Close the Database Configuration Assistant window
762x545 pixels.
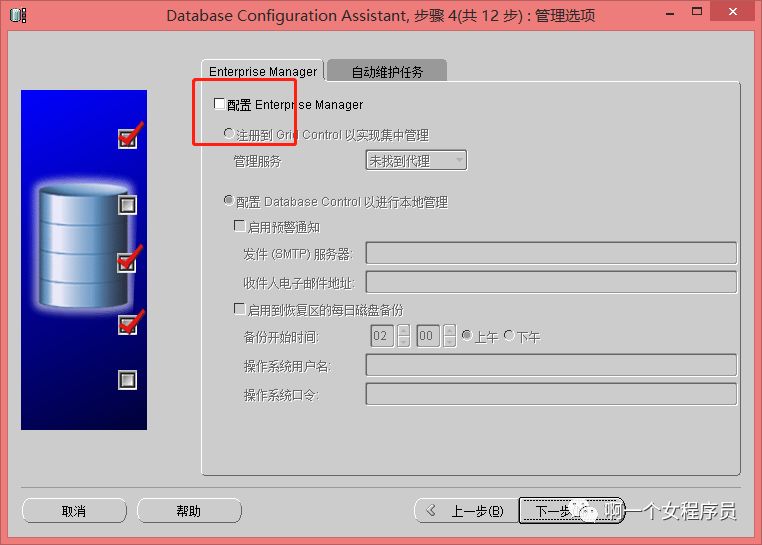(x=732, y=12)
